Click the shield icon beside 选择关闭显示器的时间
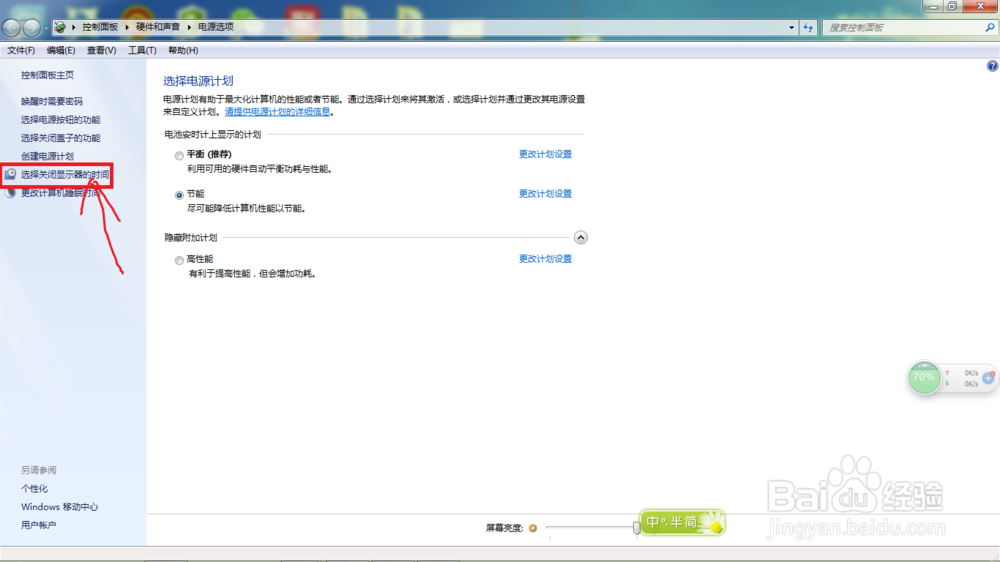 click(10, 174)
